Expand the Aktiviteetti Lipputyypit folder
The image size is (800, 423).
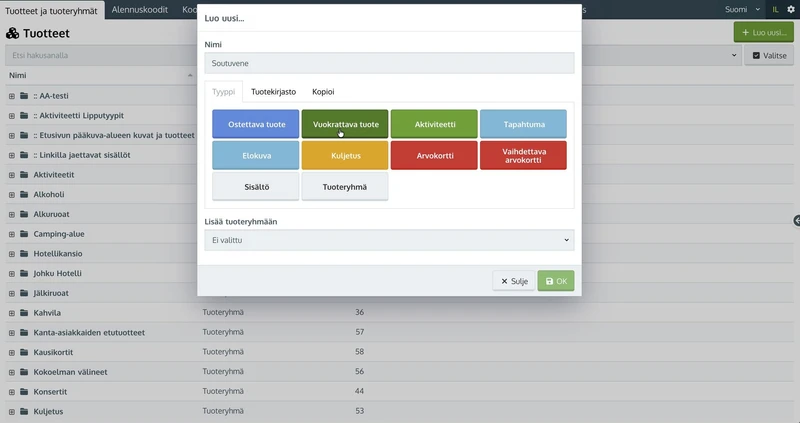coord(12,116)
